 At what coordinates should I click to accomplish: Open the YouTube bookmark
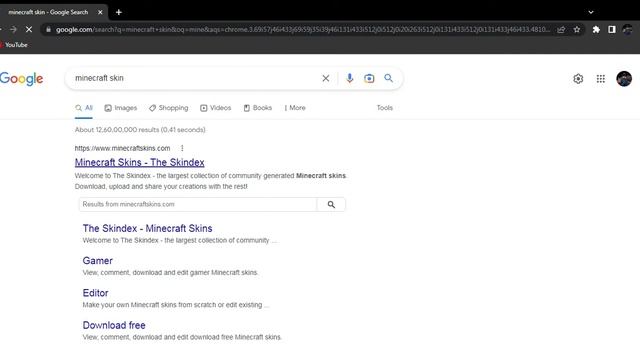pyautogui.click(x=14, y=45)
